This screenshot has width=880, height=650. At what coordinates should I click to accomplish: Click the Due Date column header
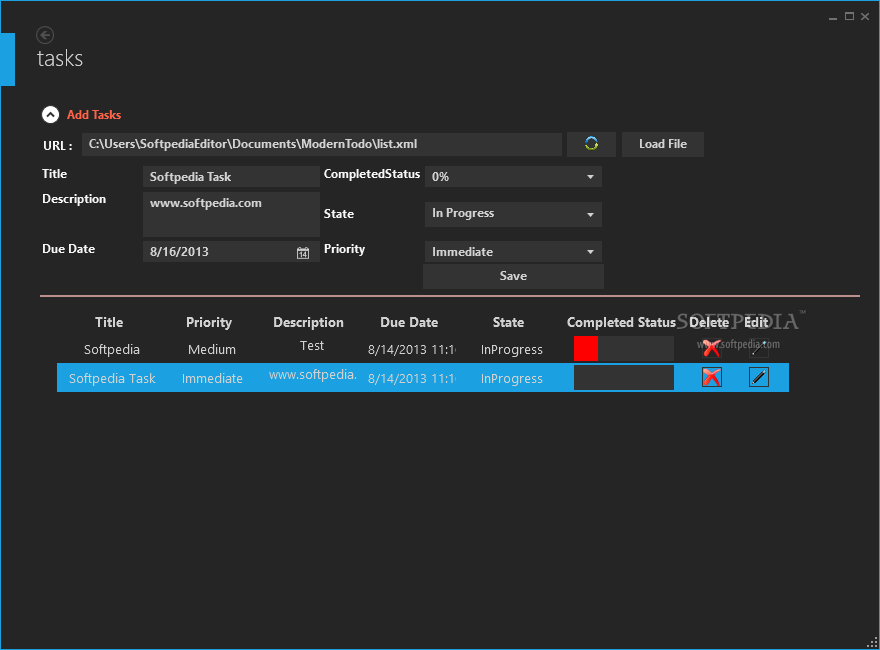click(409, 322)
